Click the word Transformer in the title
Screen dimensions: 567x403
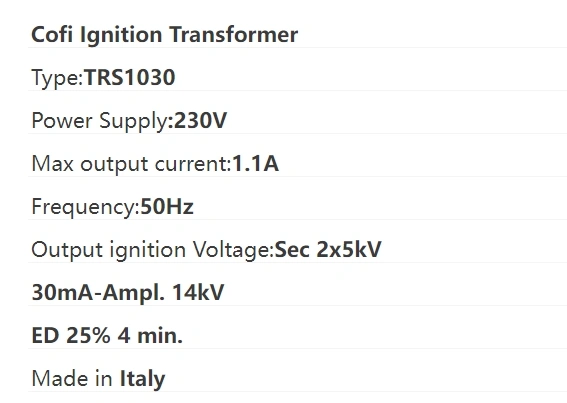coord(234,35)
